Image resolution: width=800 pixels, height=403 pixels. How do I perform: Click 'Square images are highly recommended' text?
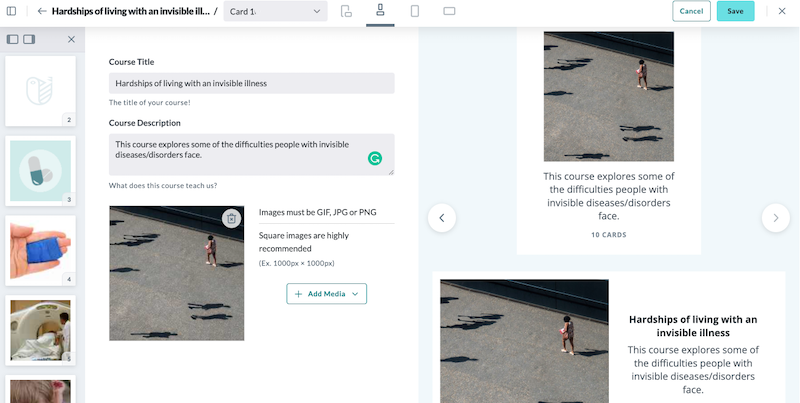point(304,242)
